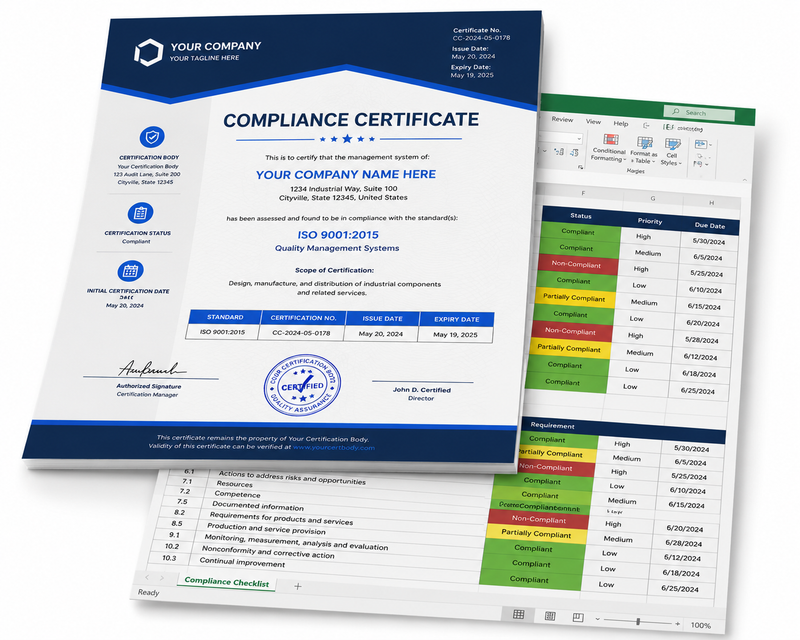Open the number format dropdown in the ribbon

pos(579,138)
